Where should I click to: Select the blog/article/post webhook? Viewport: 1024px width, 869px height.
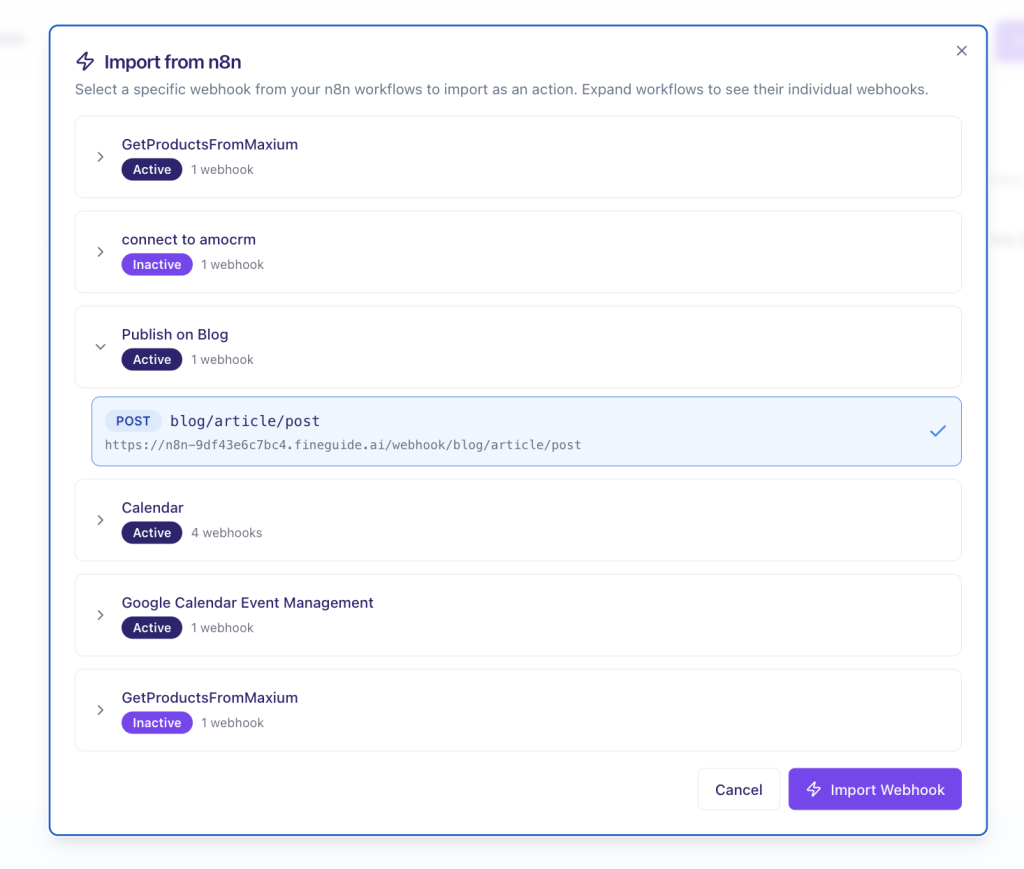tap(526, 431)
